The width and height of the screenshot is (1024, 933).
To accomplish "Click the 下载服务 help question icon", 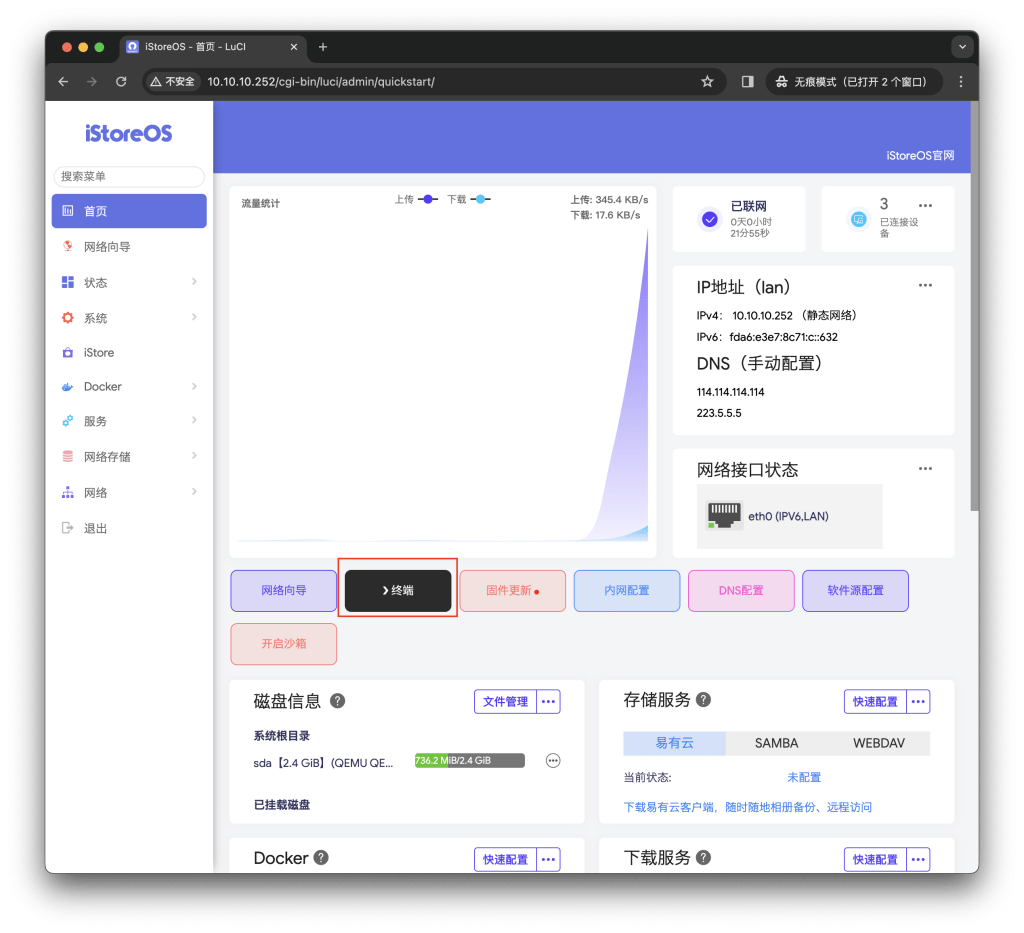I will (x=703, y=858).
